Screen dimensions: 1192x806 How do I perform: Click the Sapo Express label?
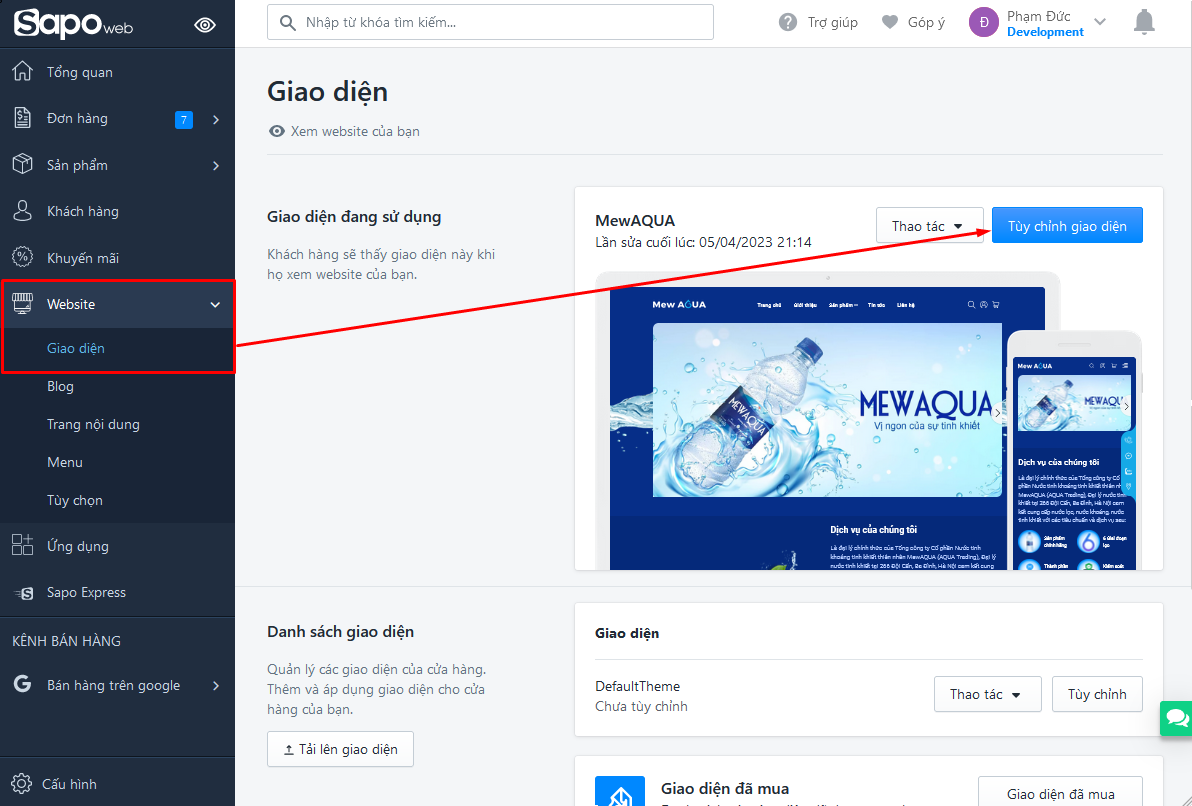point(86,592)
